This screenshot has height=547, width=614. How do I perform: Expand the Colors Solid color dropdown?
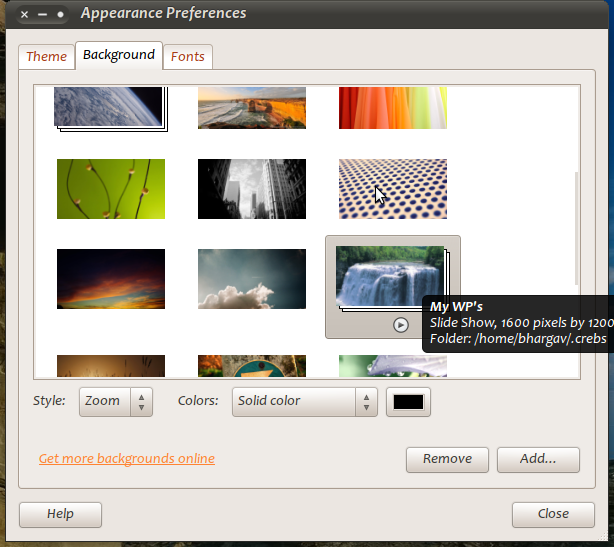click(x=305, y=402)
